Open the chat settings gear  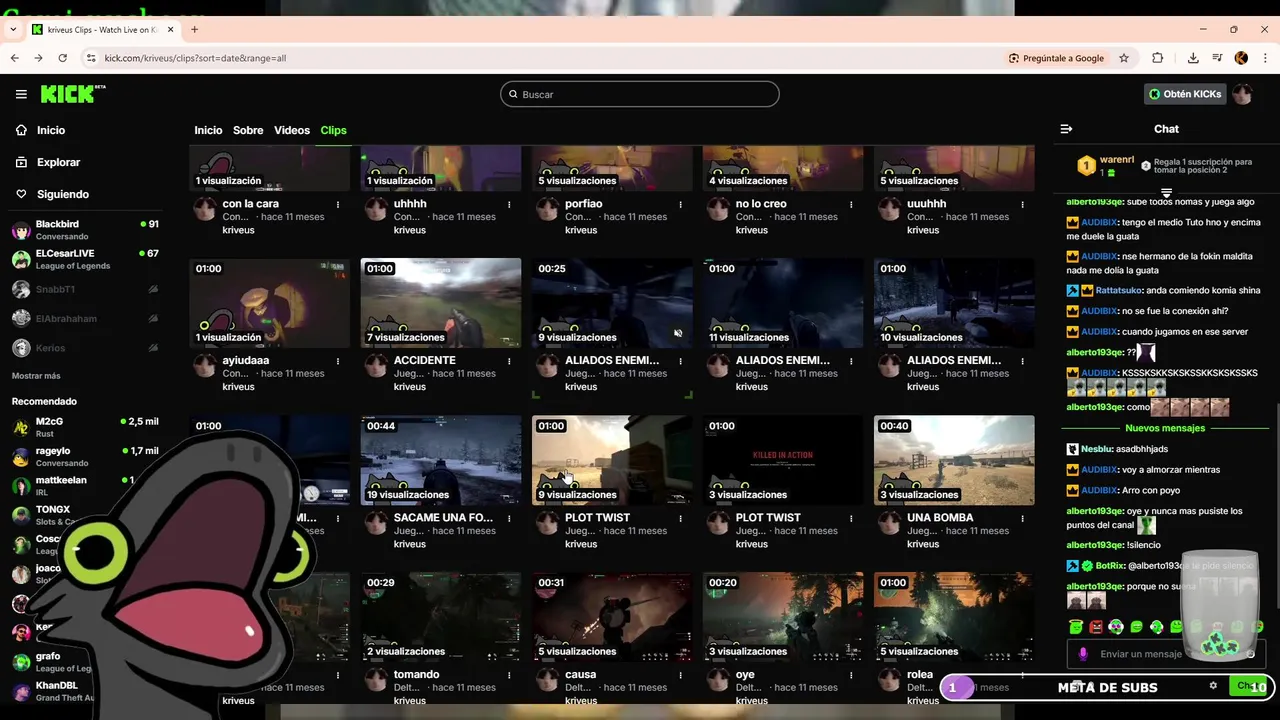1213,686
